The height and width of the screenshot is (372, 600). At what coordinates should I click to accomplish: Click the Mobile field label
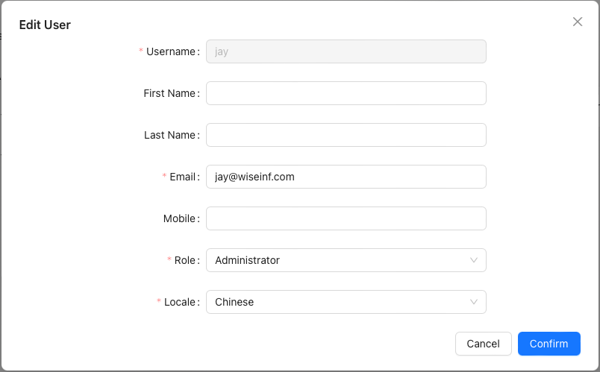coord(179,218)
